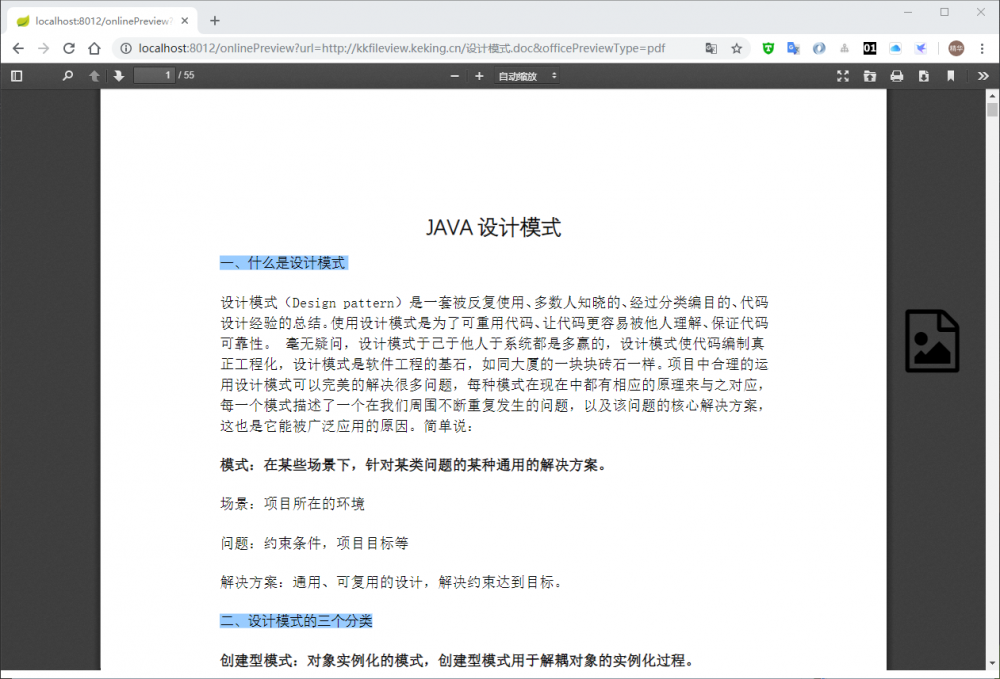Download the PDF file
This screenshot has width=1000, height=679.
click(924, 75)
